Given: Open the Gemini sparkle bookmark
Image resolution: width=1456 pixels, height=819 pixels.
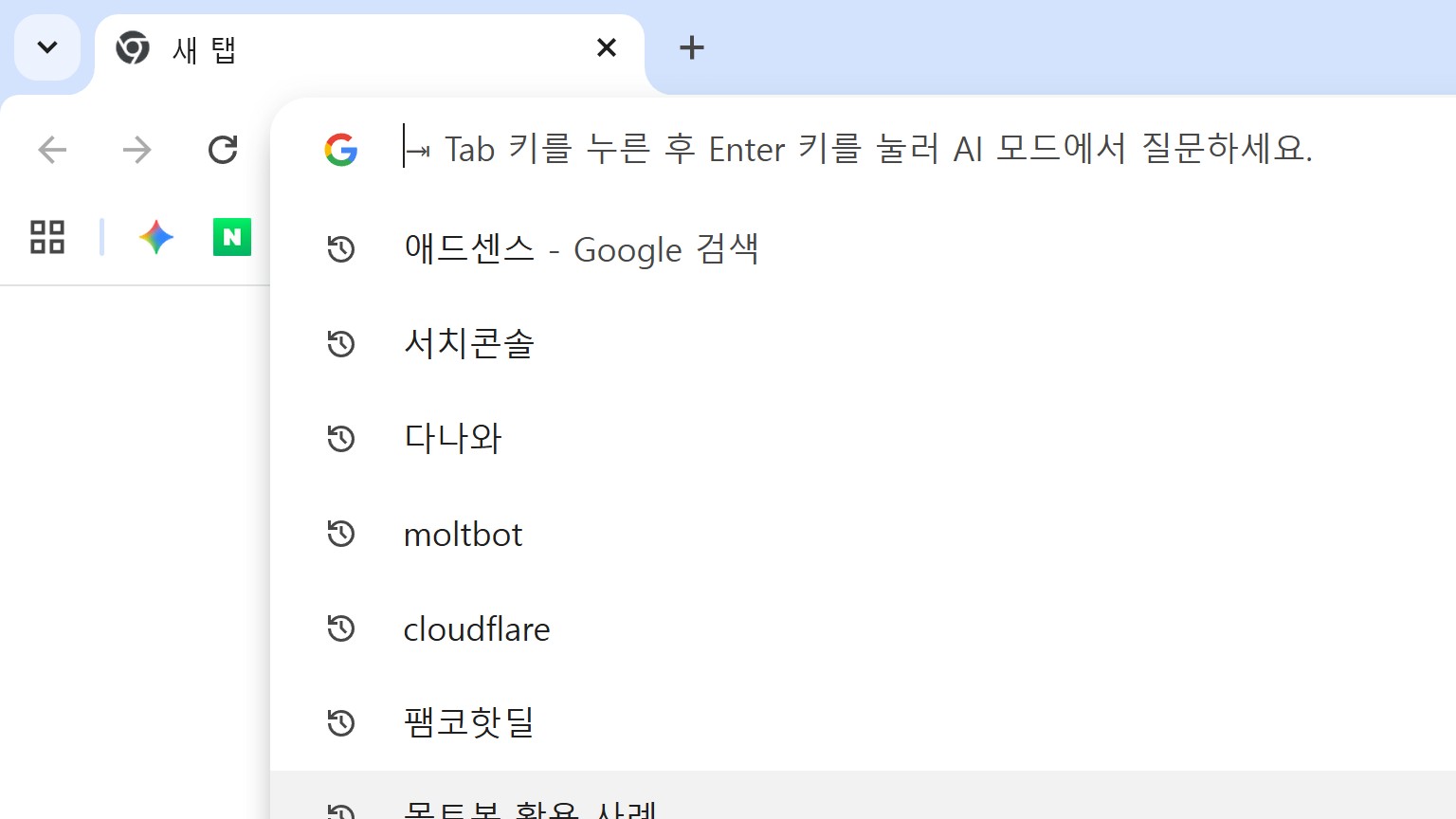Looking at the screenshot, I should 156,237.
